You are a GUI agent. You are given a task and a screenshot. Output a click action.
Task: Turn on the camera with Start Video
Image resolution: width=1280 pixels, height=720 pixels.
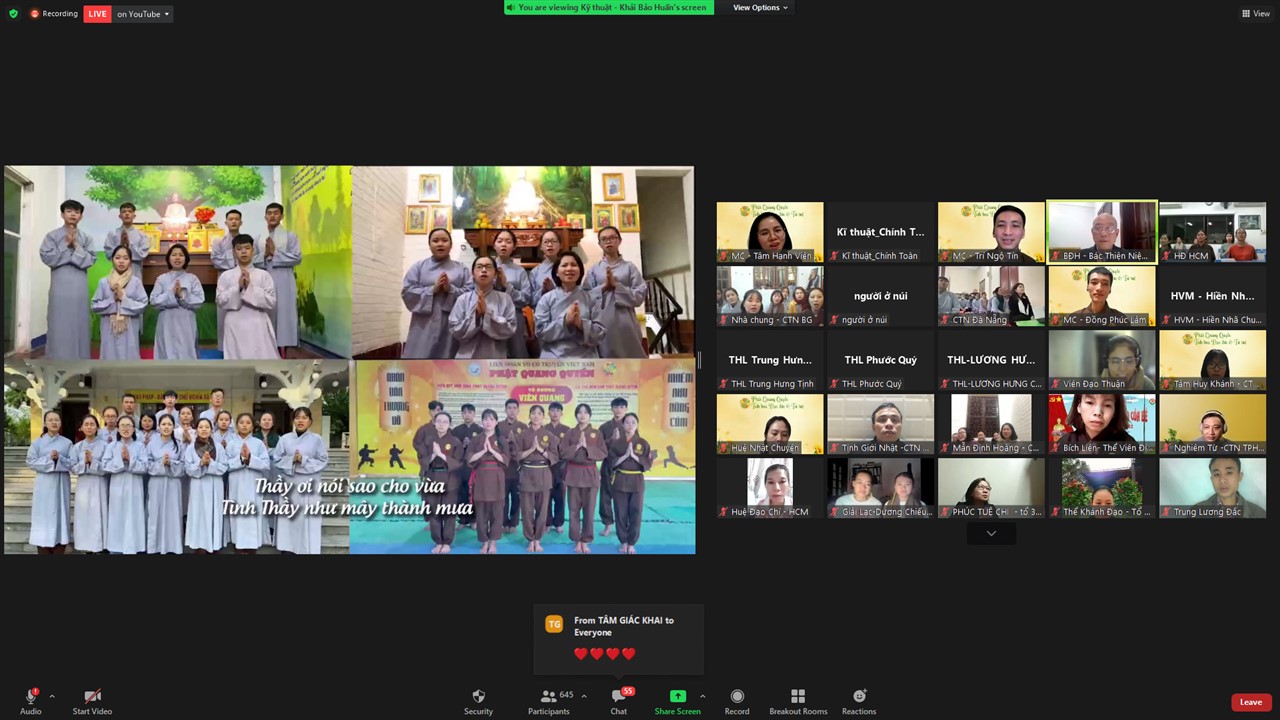[92, 702]
